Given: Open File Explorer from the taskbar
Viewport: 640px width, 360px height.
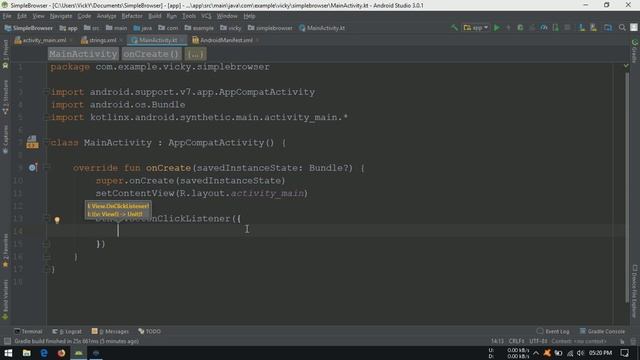Looking at the screenshot, I should click(x=27, y=353).
